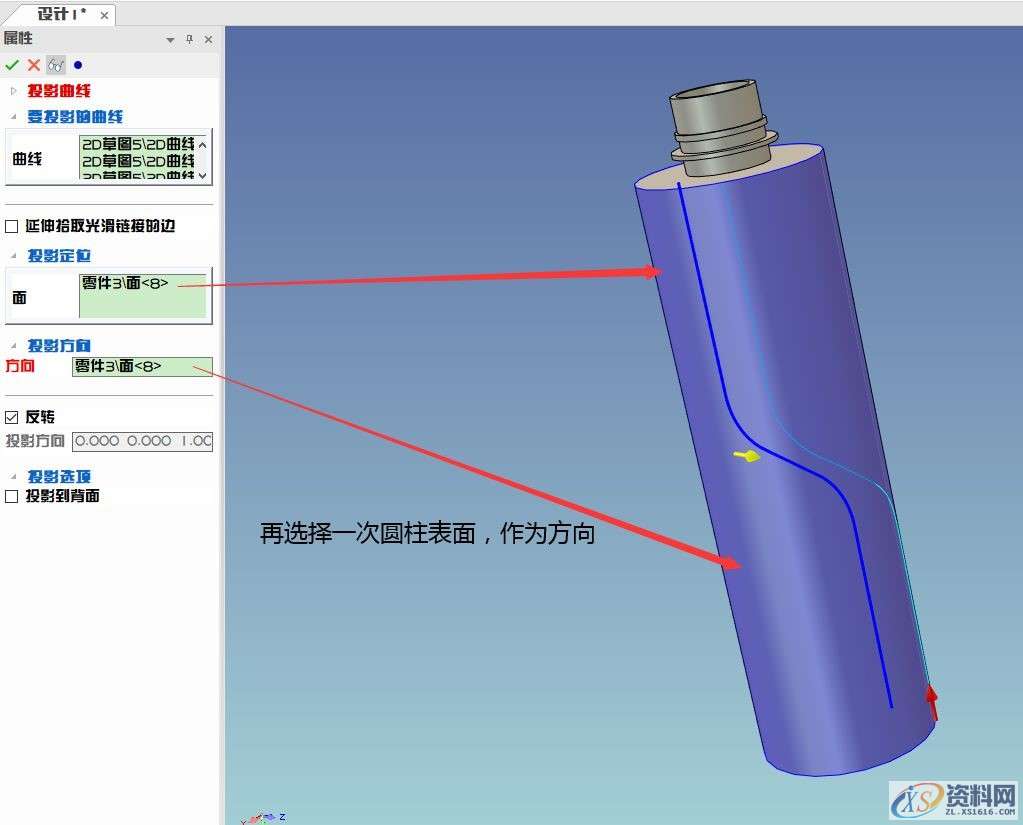This screenshot has width=1023, height=825.
Task: Enable the 延伸拾取光滑链接的边 checkbox
Action: 12,225
